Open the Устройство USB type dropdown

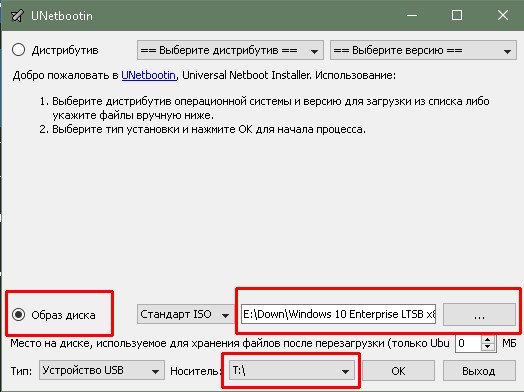pyautogui.click(x=102, y=370)
